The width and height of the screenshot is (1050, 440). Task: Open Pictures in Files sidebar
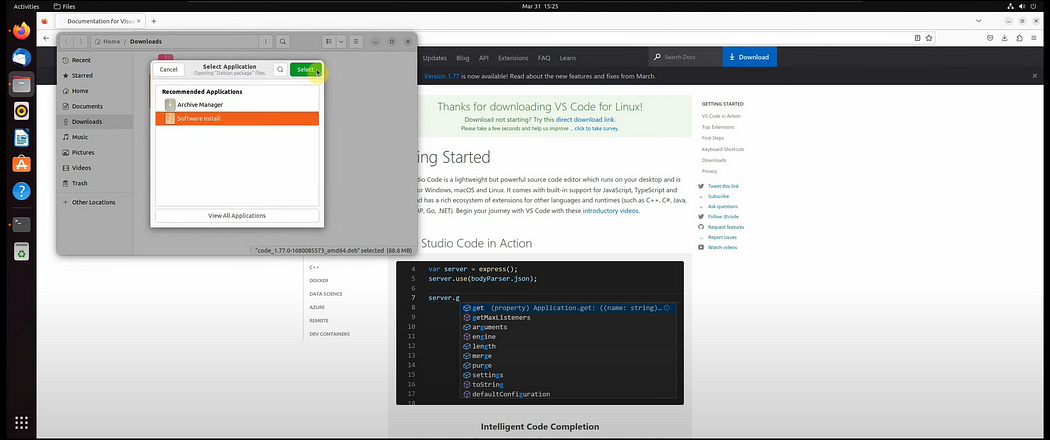coord(94,153)
